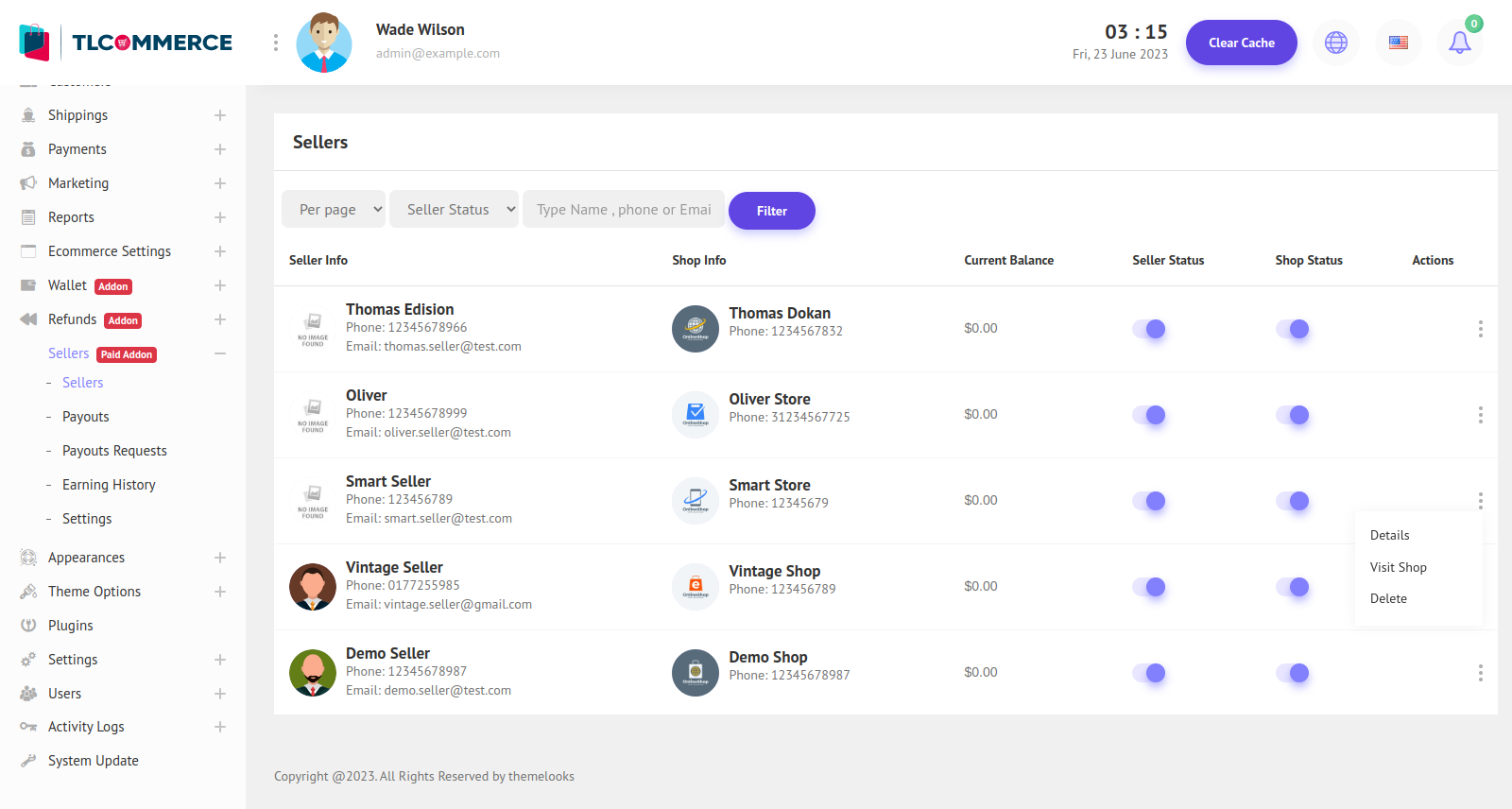Toggle Seller Status for Thomas Edision
The height and width of the screenshot is (809, 1512).
(1149, 329)
